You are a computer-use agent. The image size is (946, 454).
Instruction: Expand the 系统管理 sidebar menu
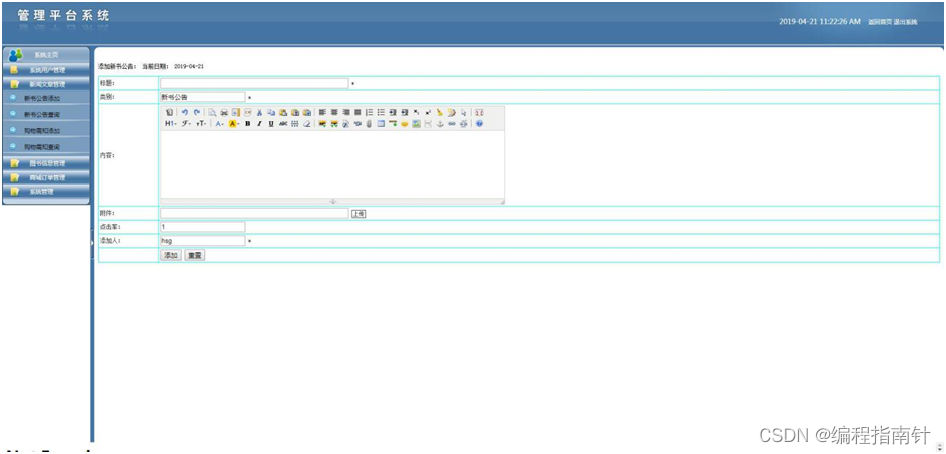(46, 192)
